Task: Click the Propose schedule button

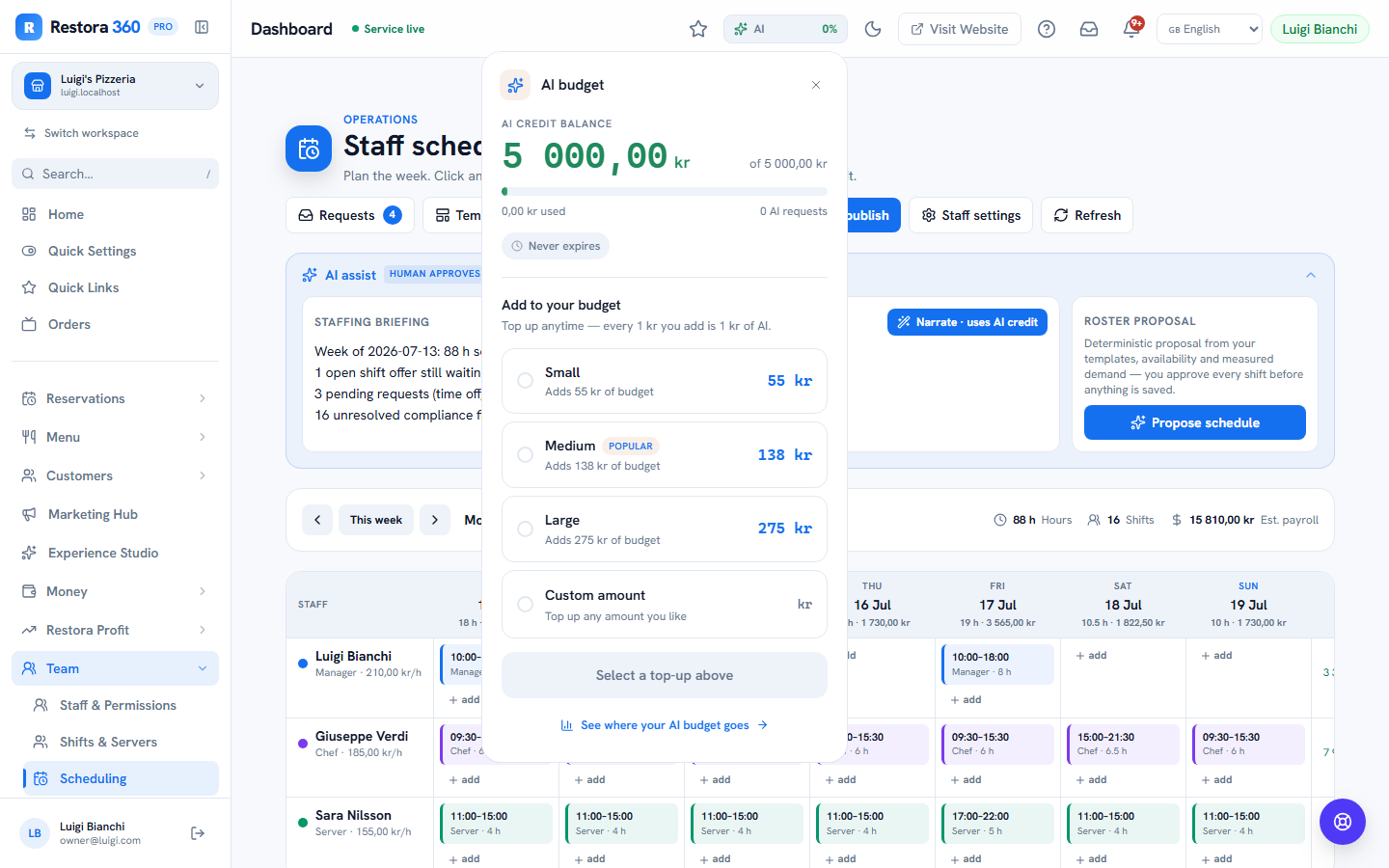Action: point(1195,422)
